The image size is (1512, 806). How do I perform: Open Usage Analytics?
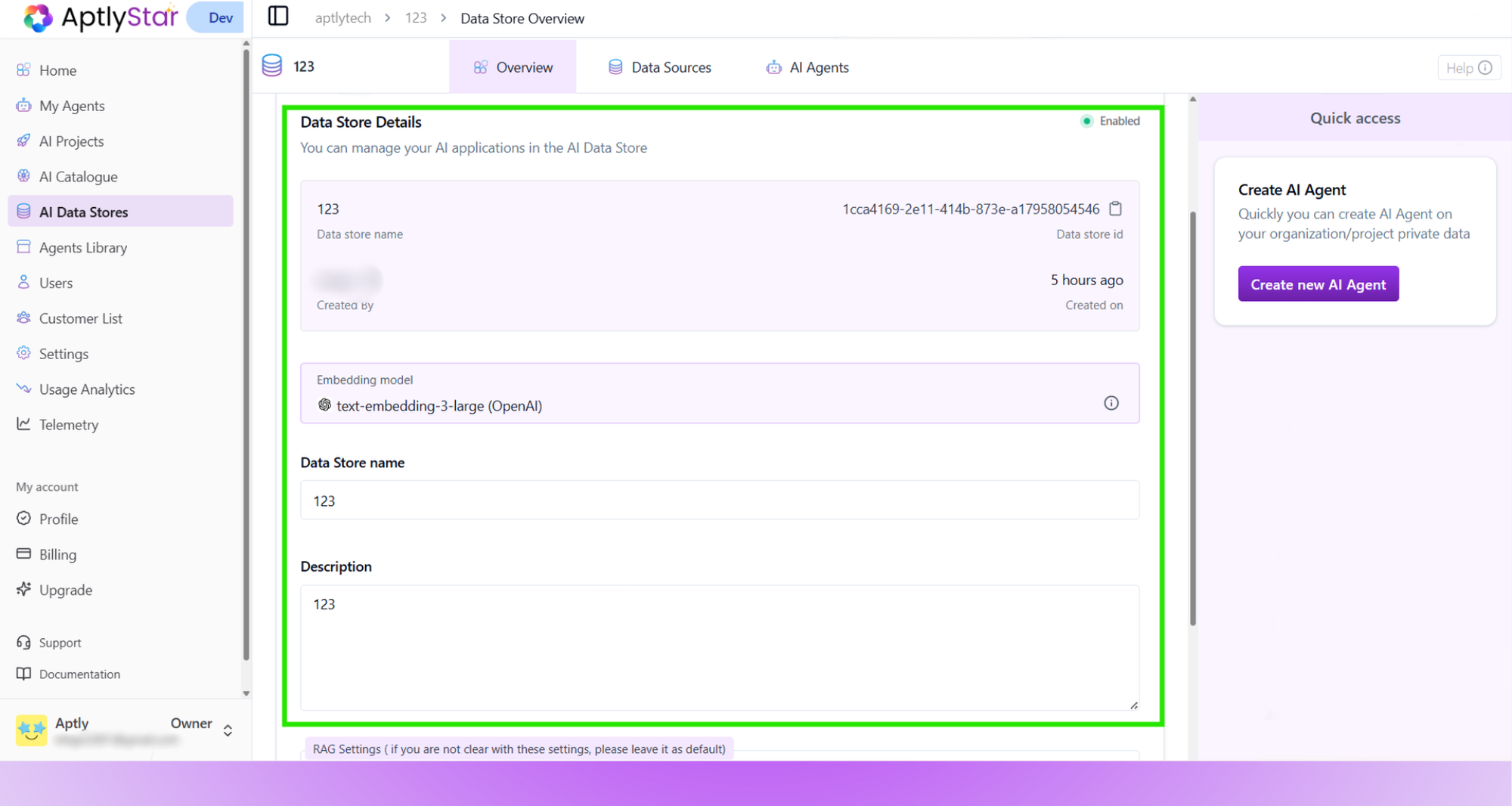[x=86, y=389]
